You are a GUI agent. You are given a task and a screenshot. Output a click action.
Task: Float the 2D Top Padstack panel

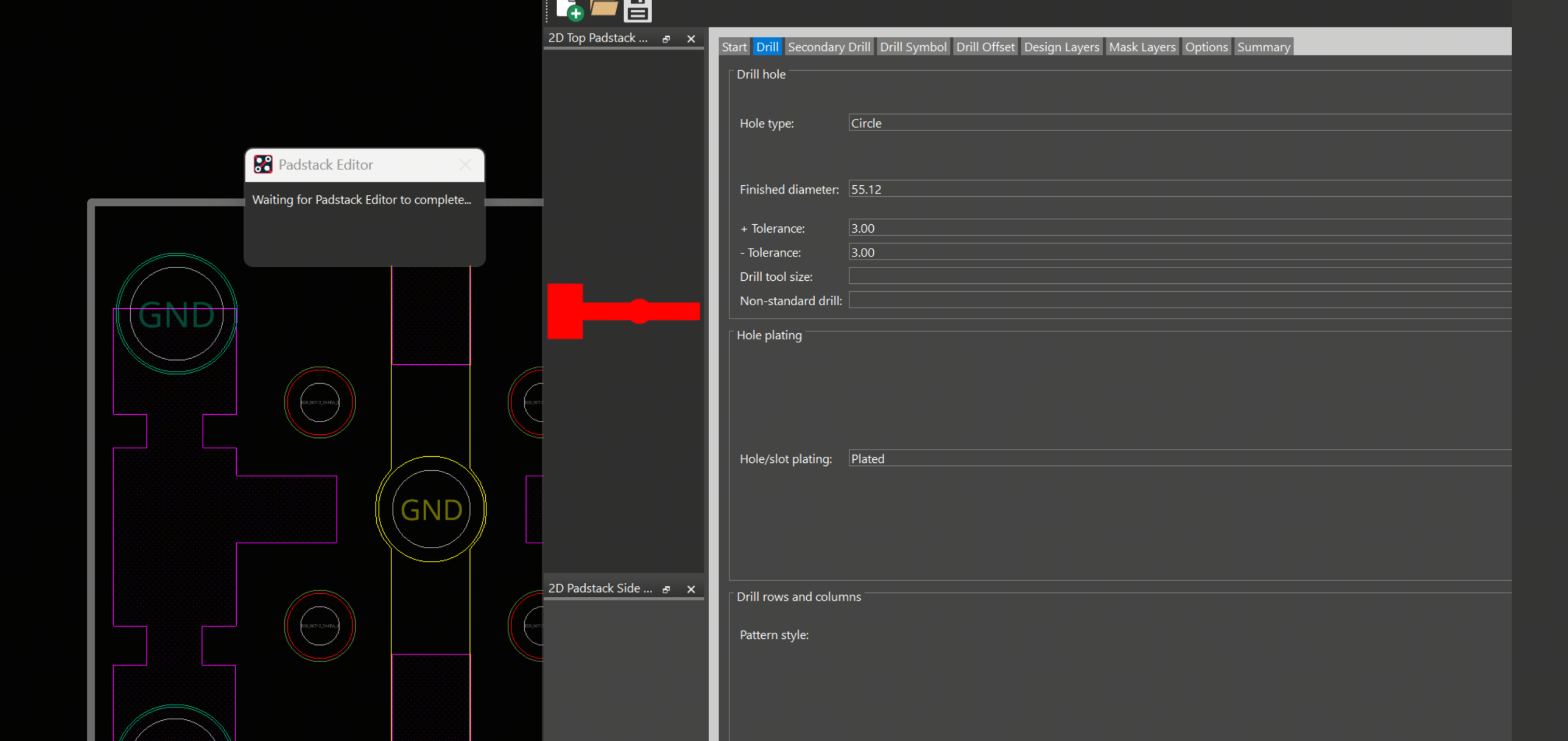(666, 39)
